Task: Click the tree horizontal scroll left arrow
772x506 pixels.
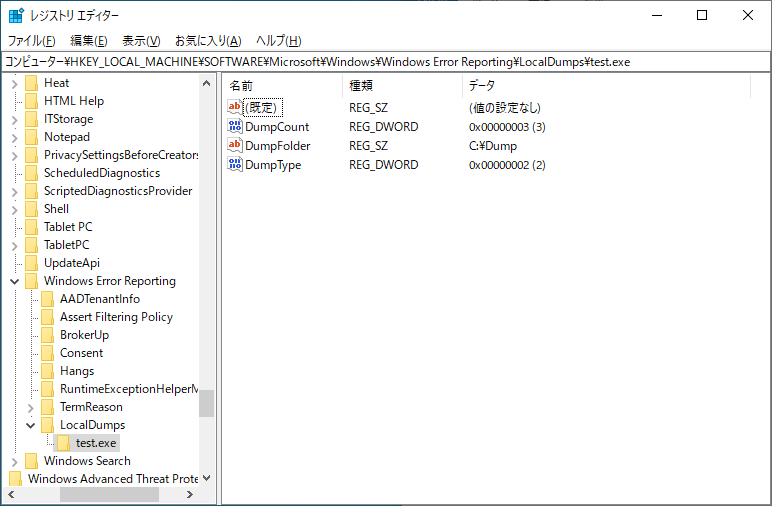Action: [x=11, y=494]
